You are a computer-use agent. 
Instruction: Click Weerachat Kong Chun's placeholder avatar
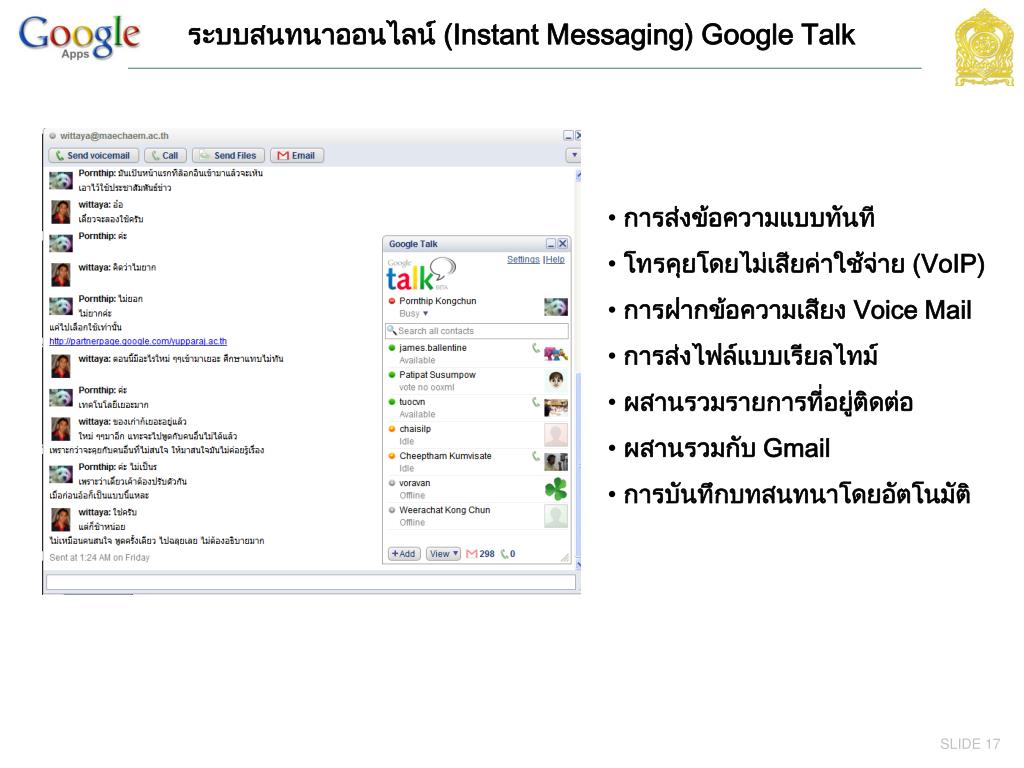click(556, 516)
